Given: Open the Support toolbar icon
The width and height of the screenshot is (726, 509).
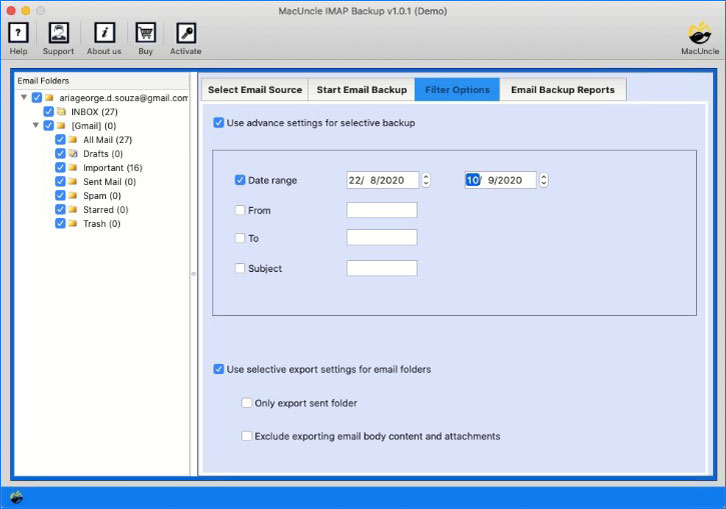Looking at the screenshot, I should (x=58, y=33).
